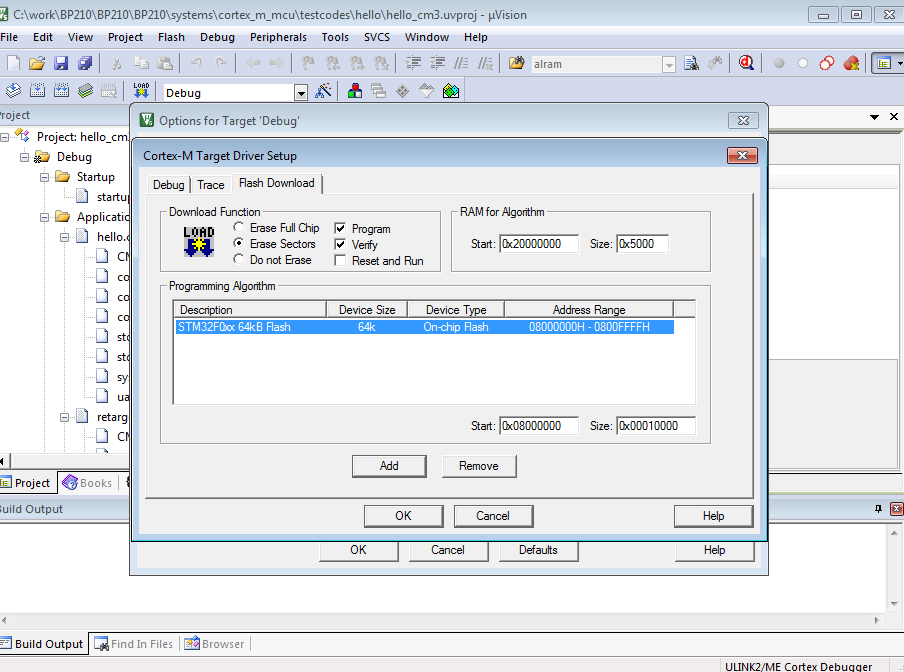Click the Rebuild all target files icon
Viewport: 904px width, 672px height.
coord(61,90)
